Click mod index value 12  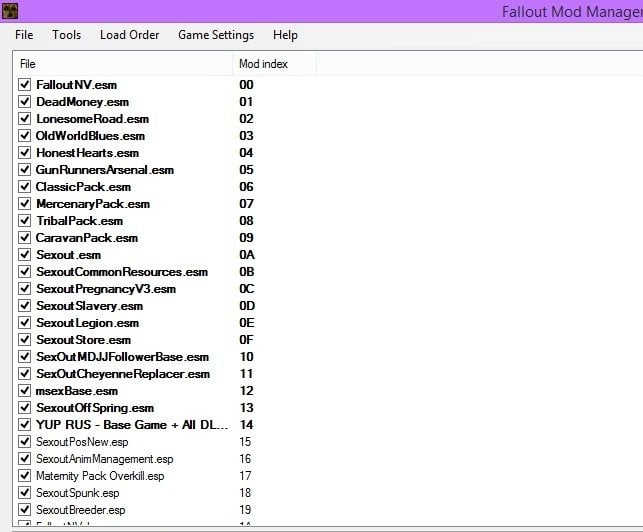tap(246, 391)
